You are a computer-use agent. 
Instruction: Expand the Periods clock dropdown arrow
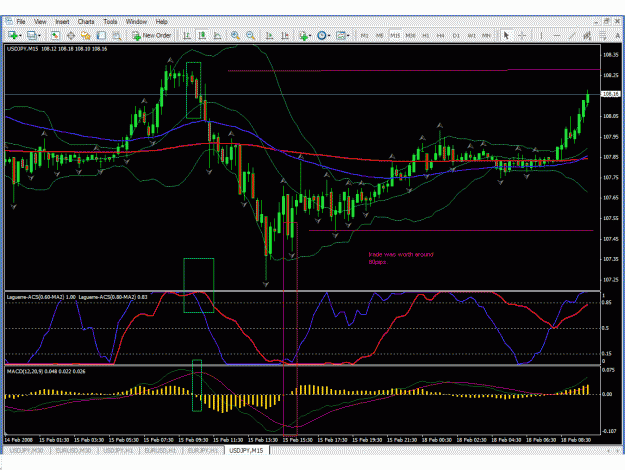point(329,36)
